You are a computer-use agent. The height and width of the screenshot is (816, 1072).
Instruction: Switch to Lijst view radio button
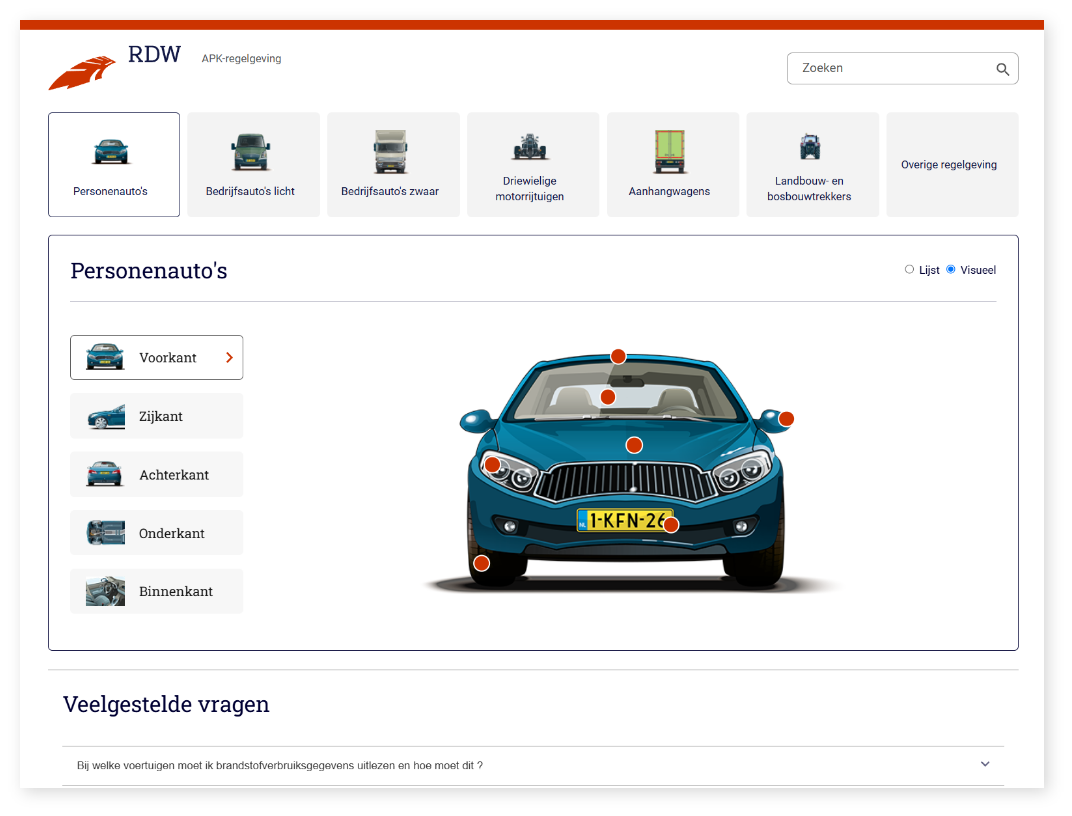point(909,269)
